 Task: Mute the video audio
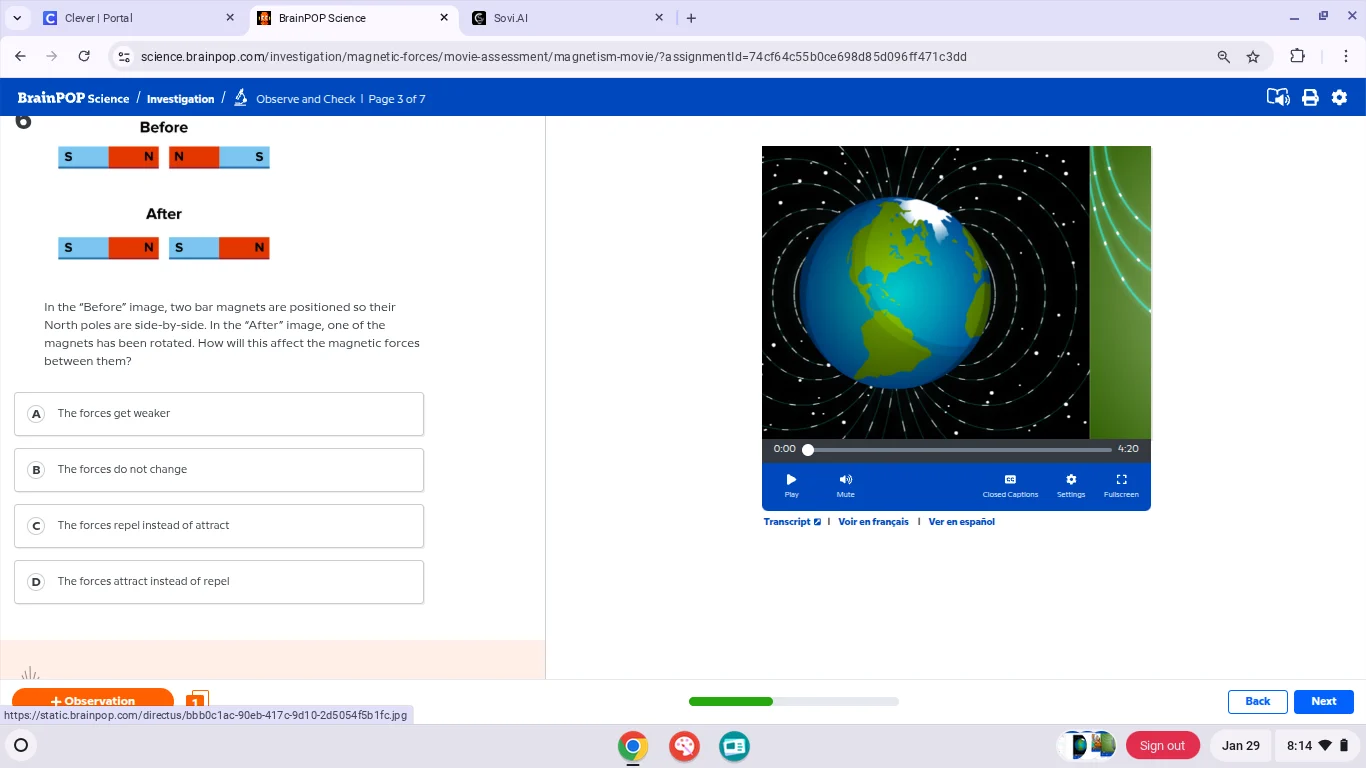point(845,485)
